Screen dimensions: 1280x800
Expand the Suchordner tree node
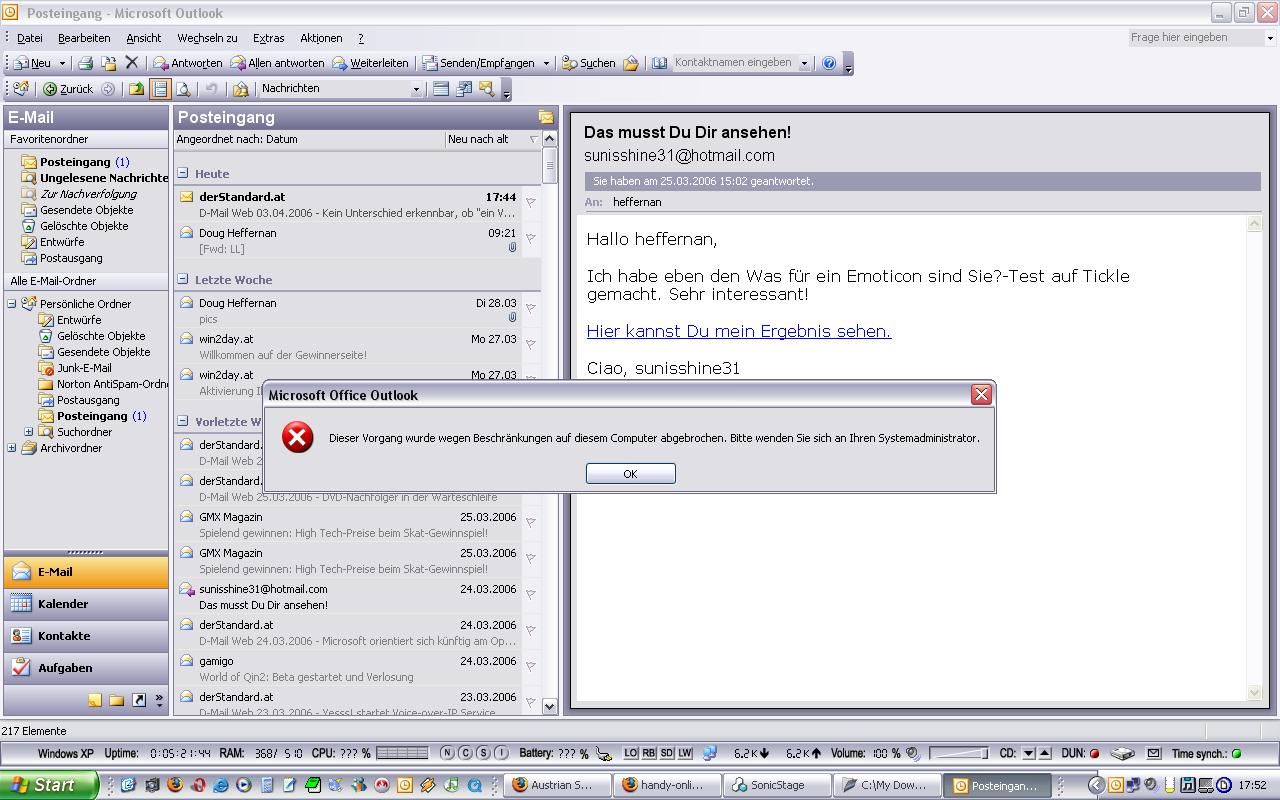[29, 432]
